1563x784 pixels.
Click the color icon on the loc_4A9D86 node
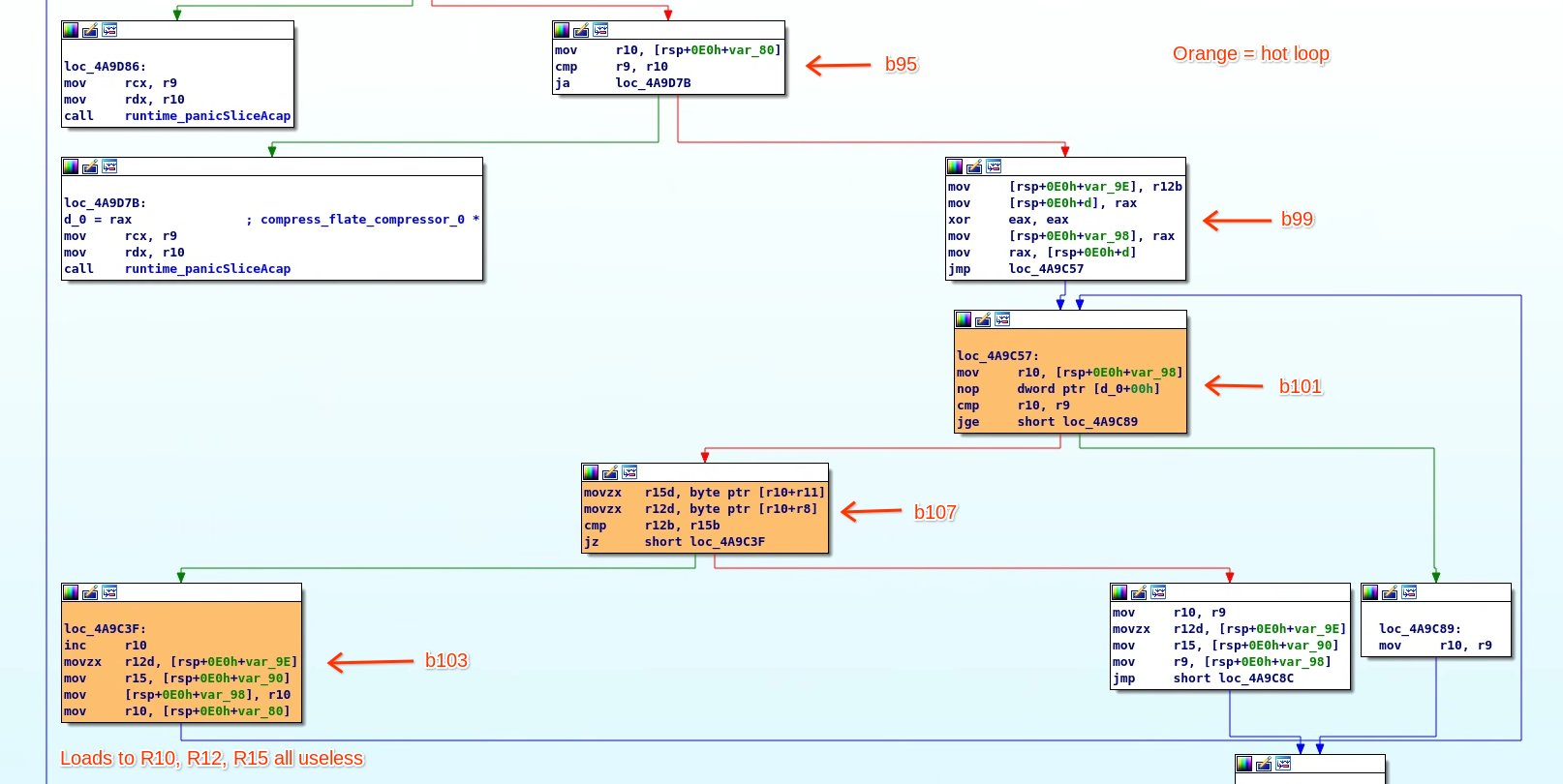(x=71, y=30)
